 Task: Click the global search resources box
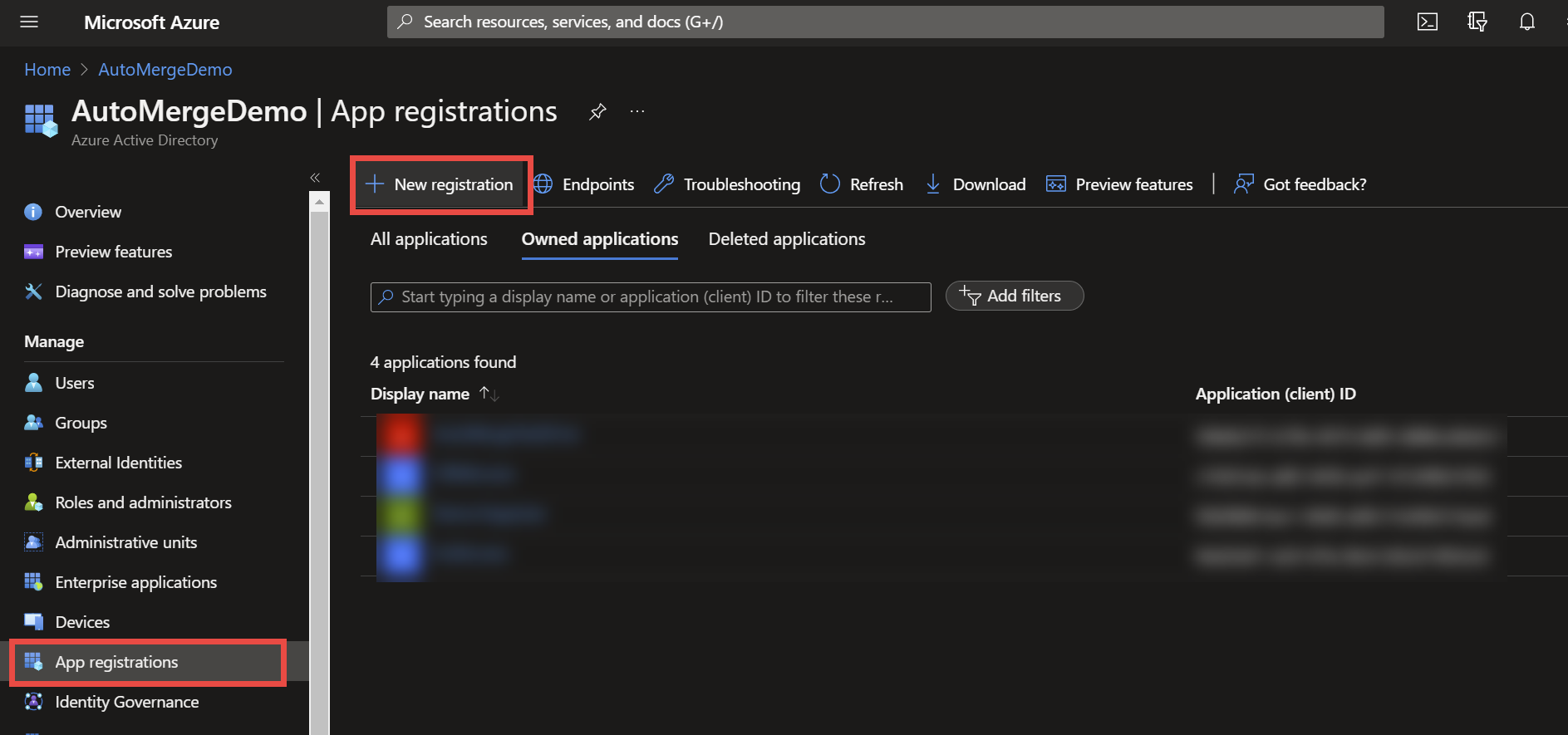click(x=886, y=22)
